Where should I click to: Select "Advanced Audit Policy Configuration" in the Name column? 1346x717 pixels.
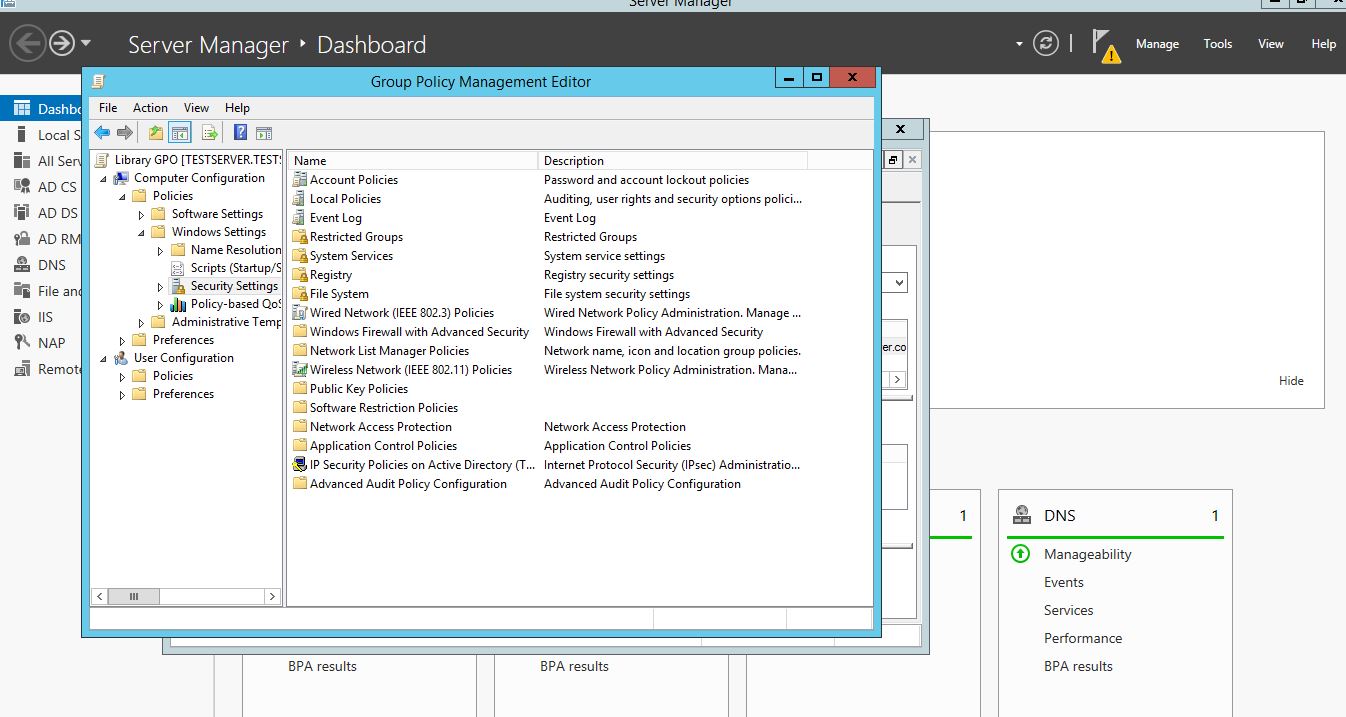408,484
